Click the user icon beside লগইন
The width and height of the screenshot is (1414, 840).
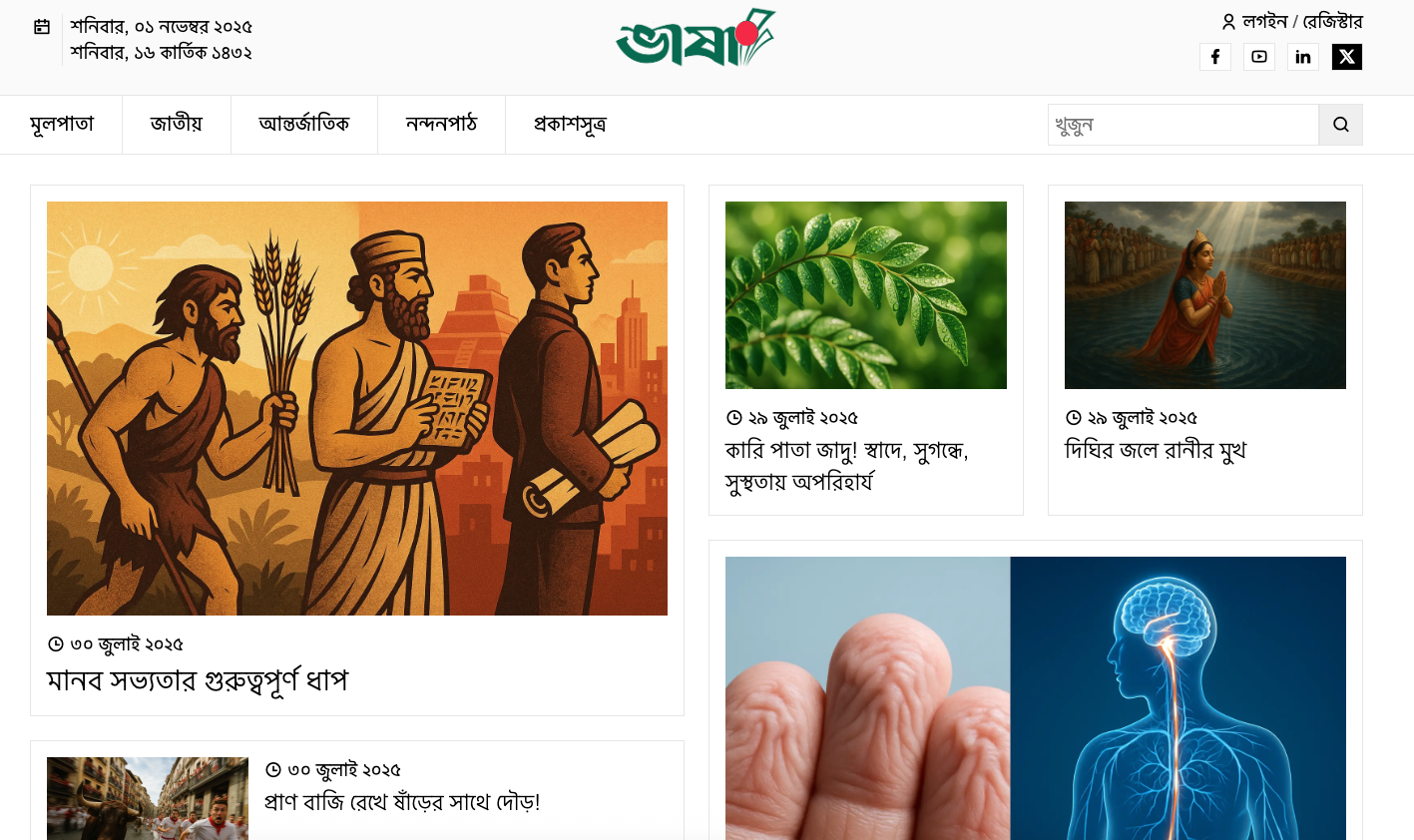pyautogui.click(x=1228, y=22)
